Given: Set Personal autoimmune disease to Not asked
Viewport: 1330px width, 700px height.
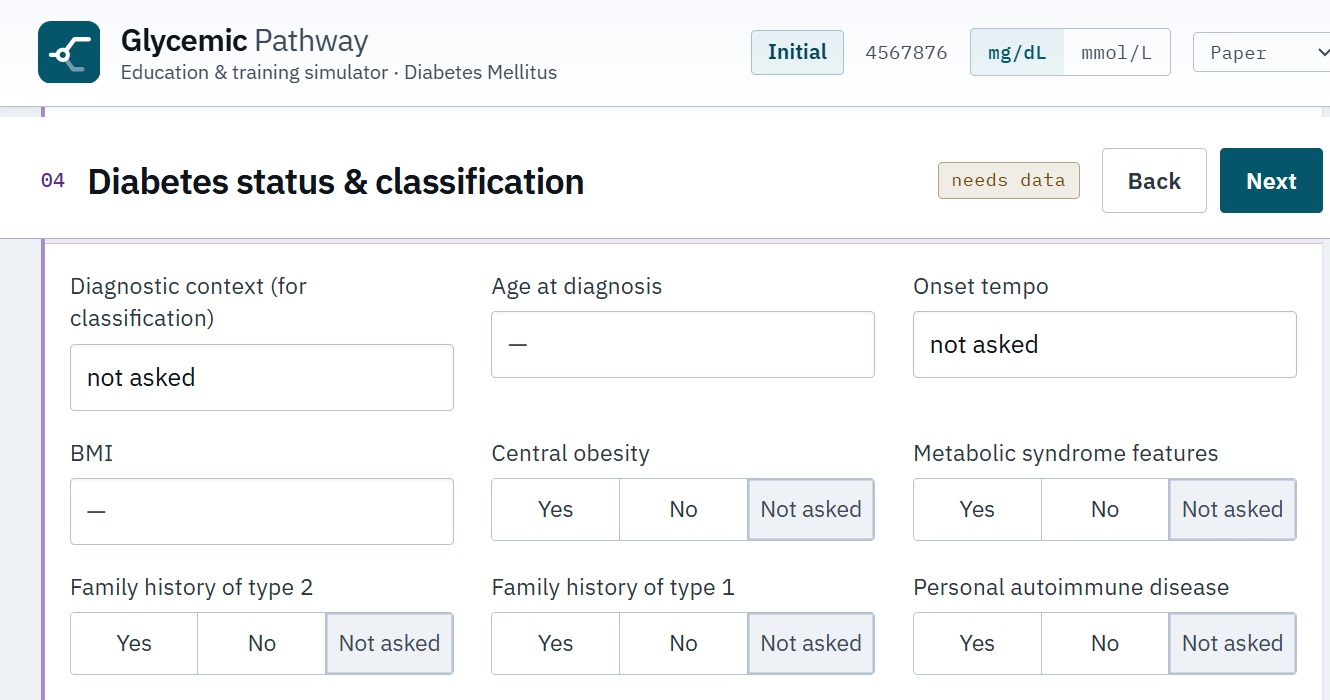Looking at the screenshot, I should coord(1233,644).
